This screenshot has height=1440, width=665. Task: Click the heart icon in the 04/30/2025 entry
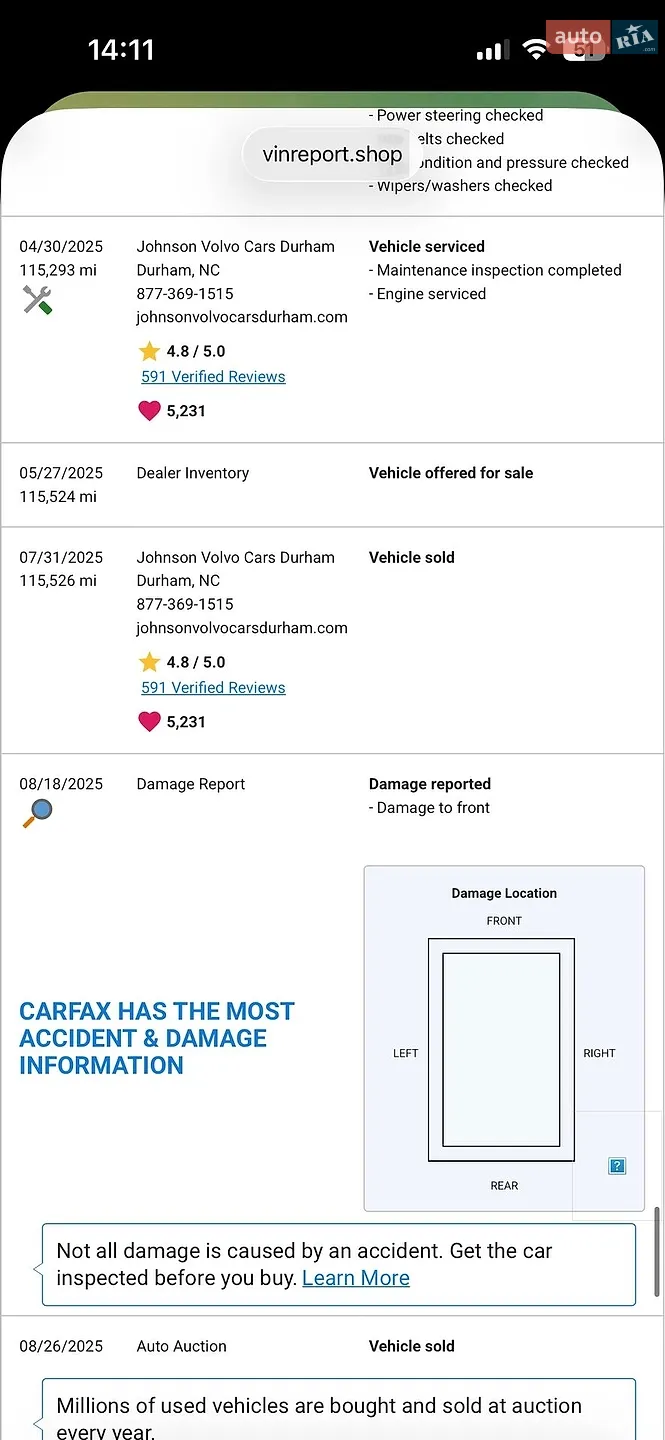(149, 410)
